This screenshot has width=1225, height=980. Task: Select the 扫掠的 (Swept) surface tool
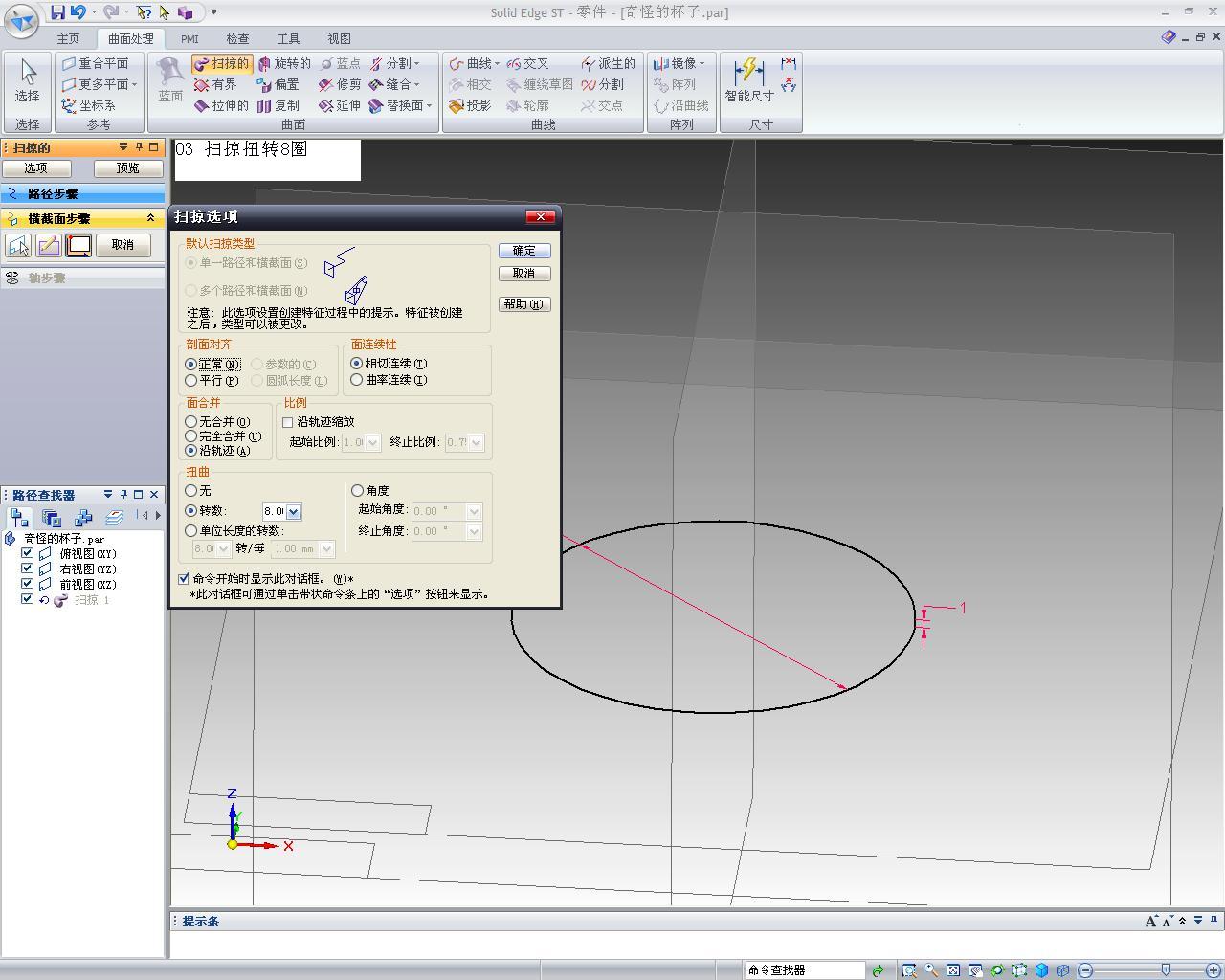coord(221,63)
